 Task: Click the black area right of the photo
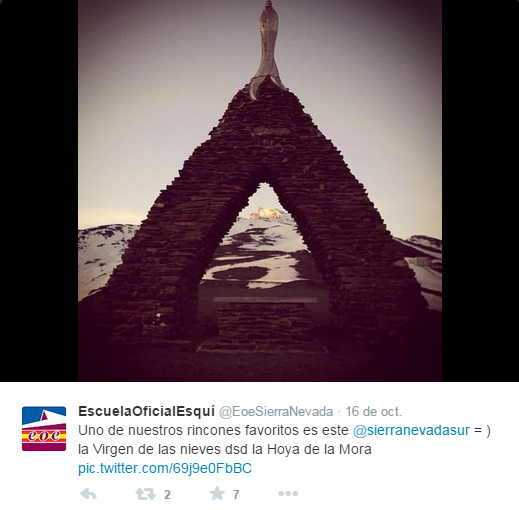[x=480, y=191]
